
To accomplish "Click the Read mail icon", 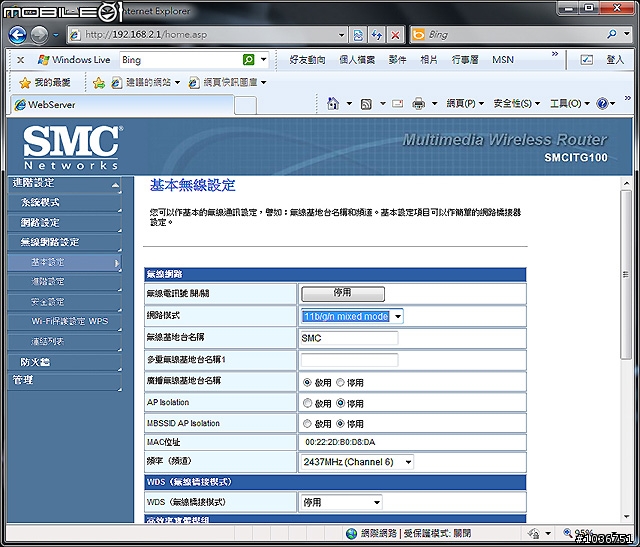I will coord(398,104).
